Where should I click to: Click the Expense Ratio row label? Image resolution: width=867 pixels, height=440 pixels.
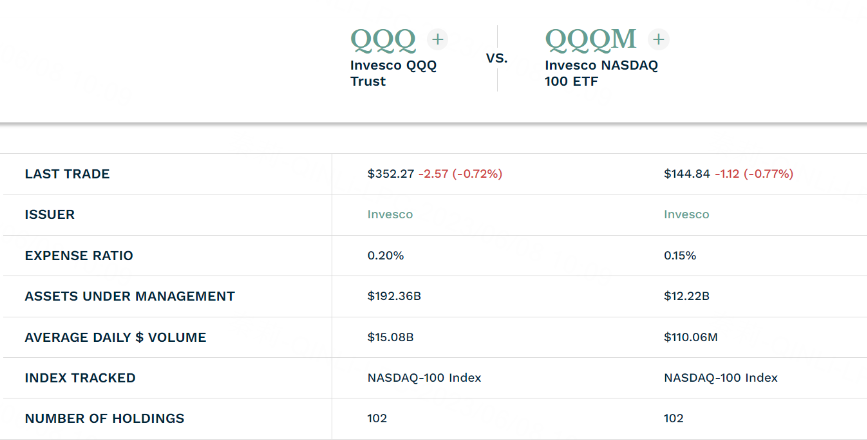(79, 256)
